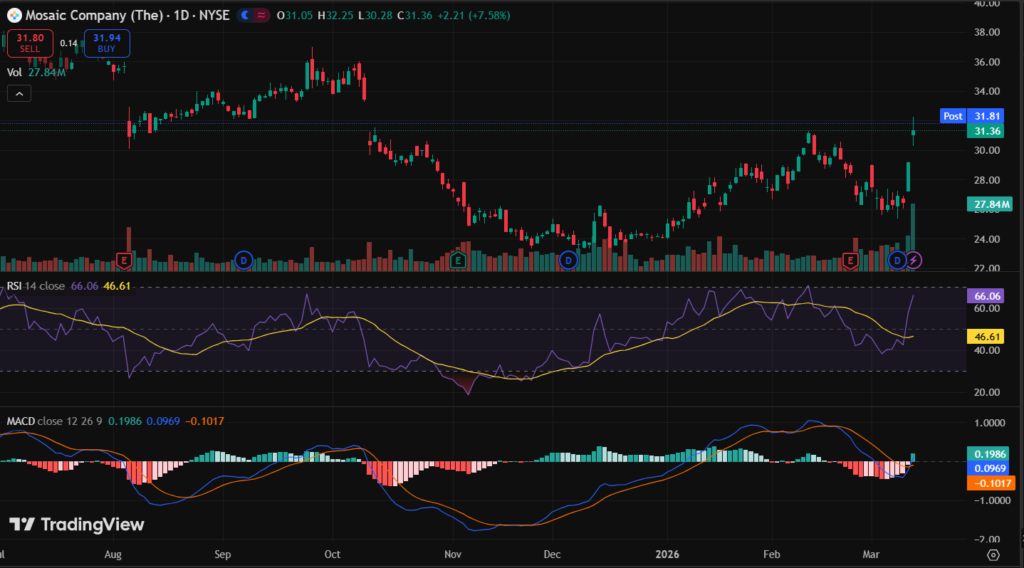Click the purple lightning bolt event marker
This screenshot has width=1024, height=568.
click(x=913, y=260)
